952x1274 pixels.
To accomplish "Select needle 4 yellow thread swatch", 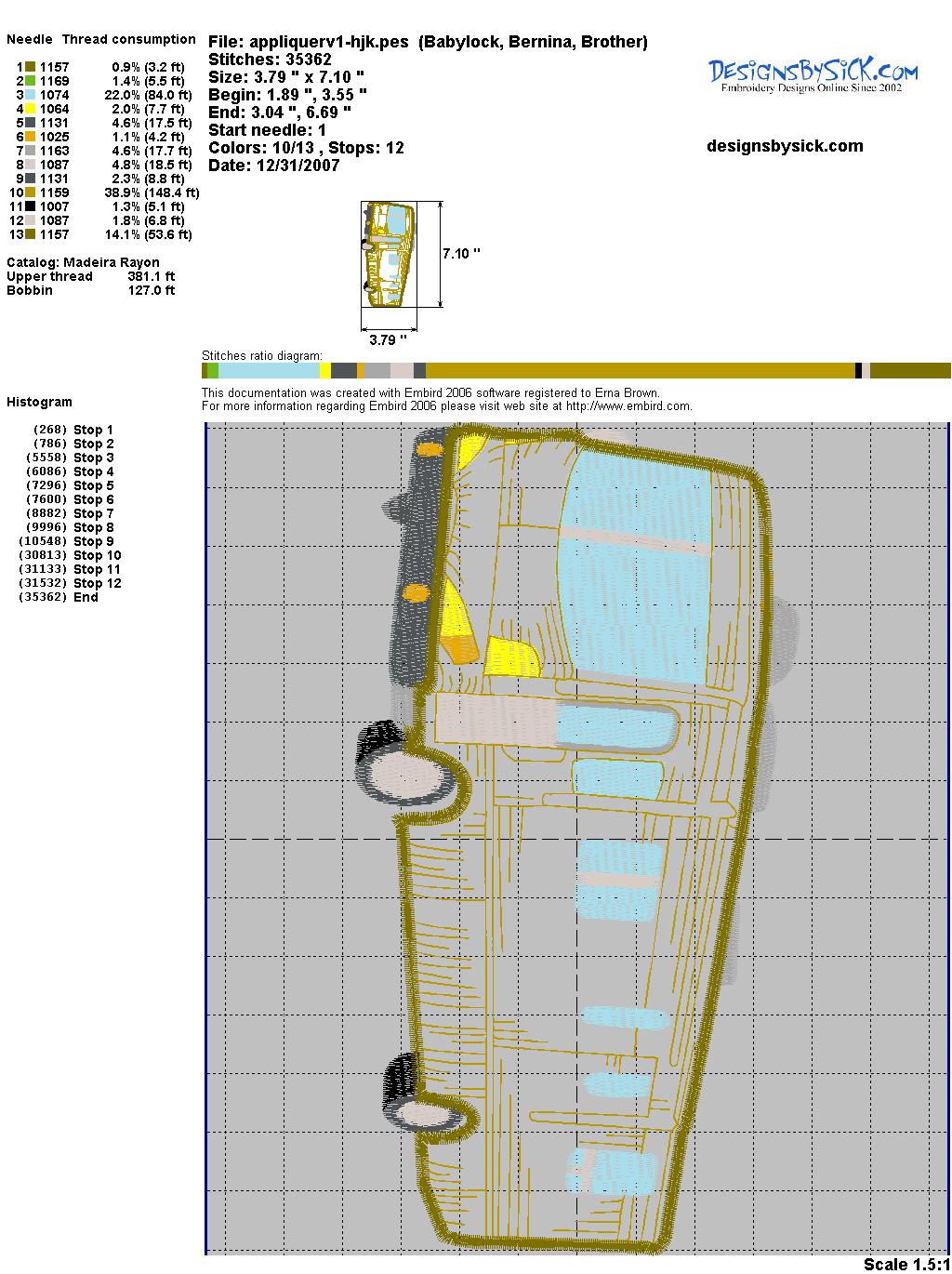I will [31, 109].
